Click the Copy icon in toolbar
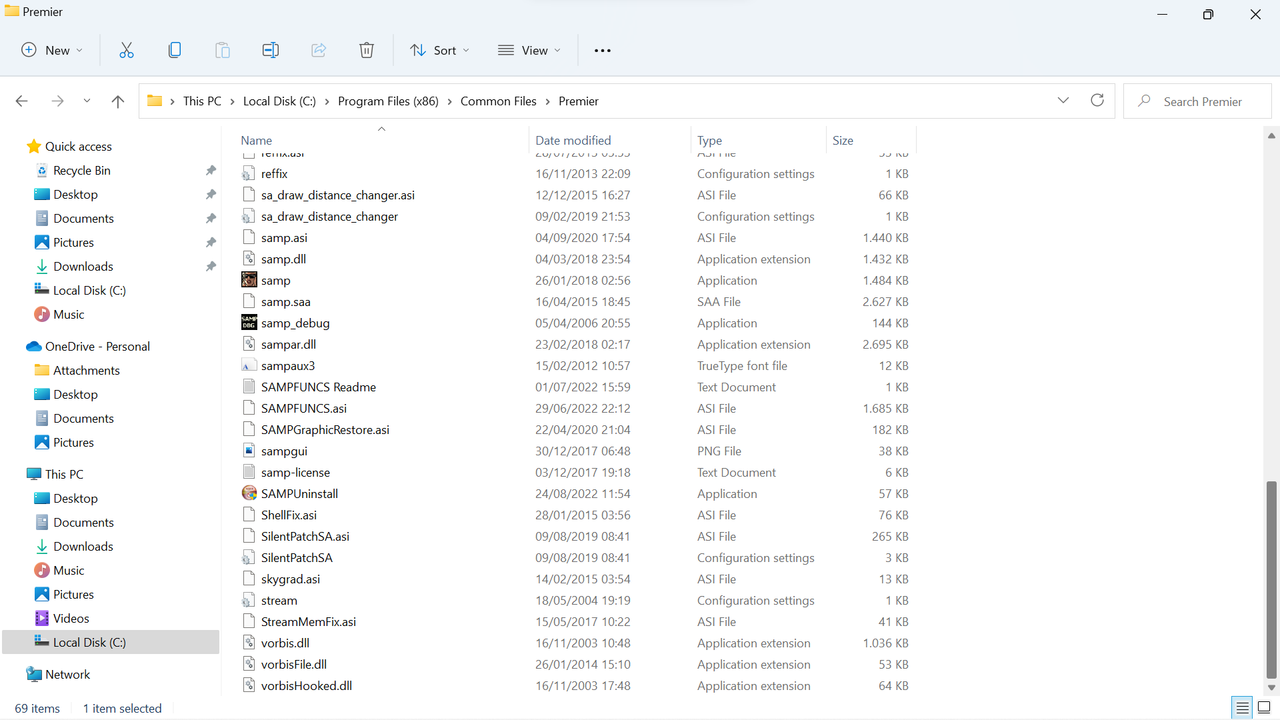Viewport: 1280px width, 720px height. point(174,50)
